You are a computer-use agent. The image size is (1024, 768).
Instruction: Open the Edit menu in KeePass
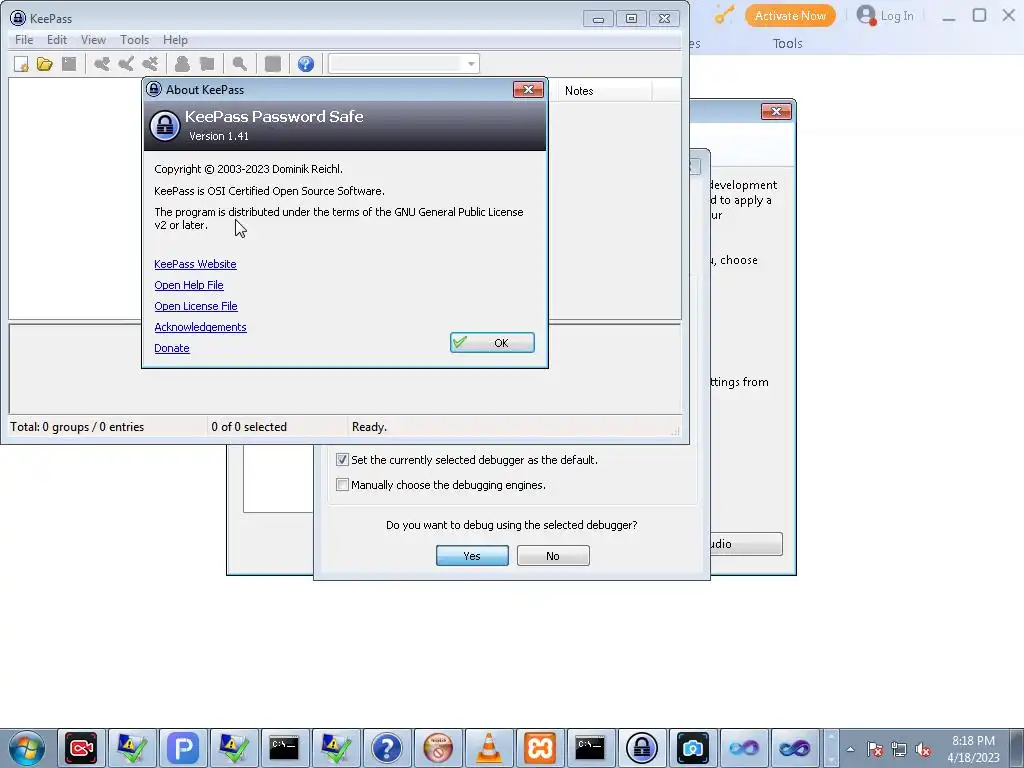[57, 40]
